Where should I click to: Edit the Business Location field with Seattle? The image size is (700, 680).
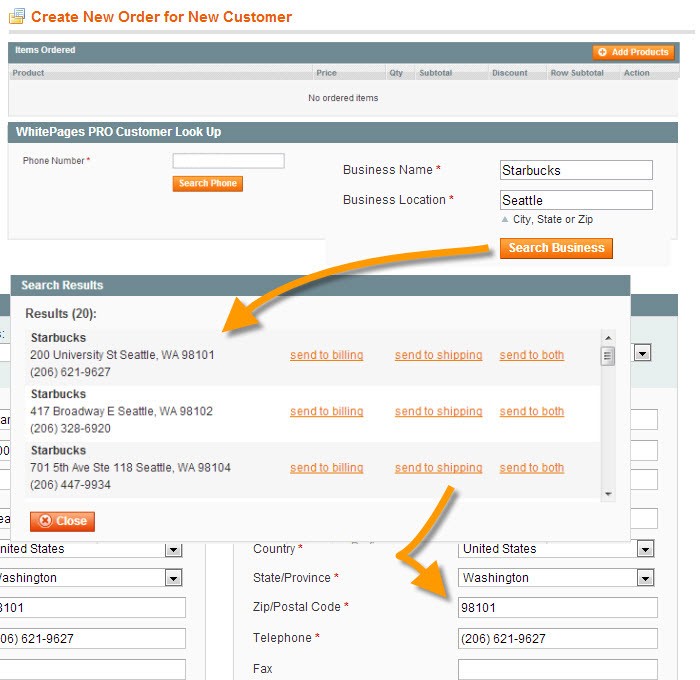[576, 200]
